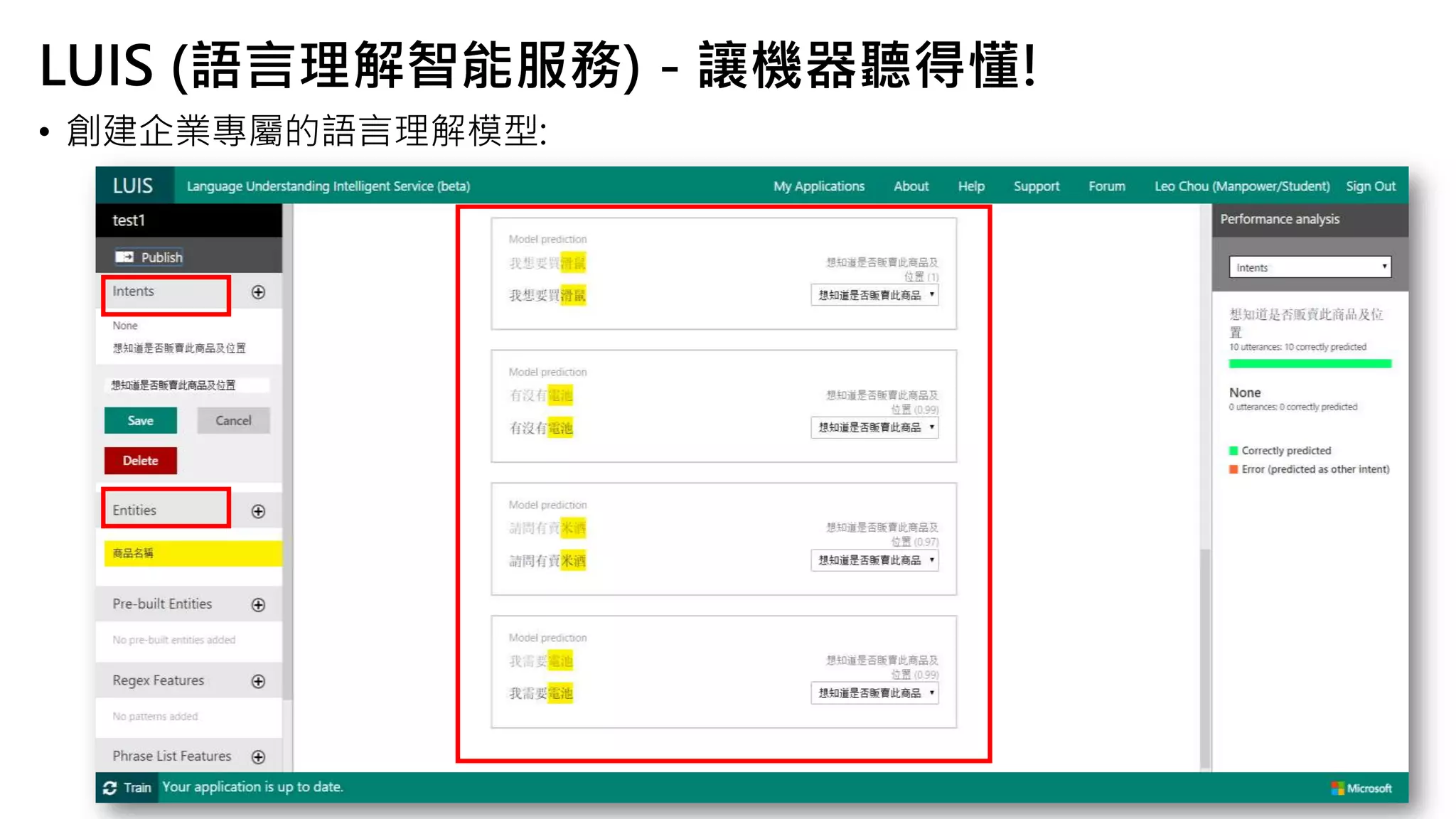Open intent dropdown for 請問有賣米酒 utterance
This screenshot has width=1456, height=819.
point(874,560)
